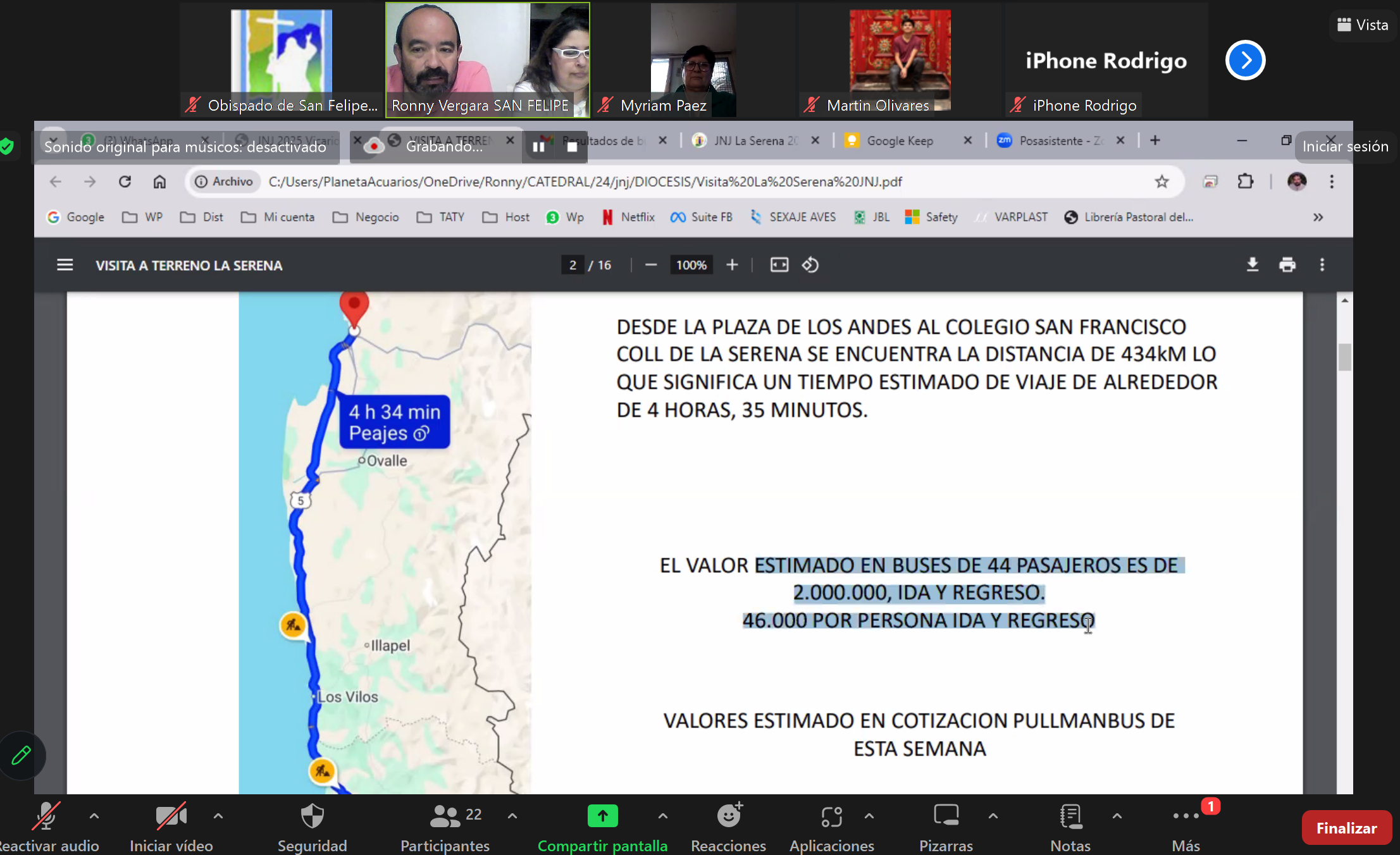The image size is (1400, 855).
Task: Go back in Chrome
Action: tap(56, 182)
